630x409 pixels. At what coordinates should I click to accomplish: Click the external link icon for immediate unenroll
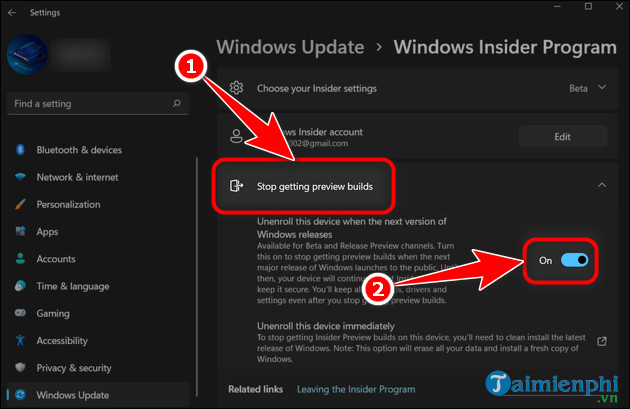click(x=601, y=342)
